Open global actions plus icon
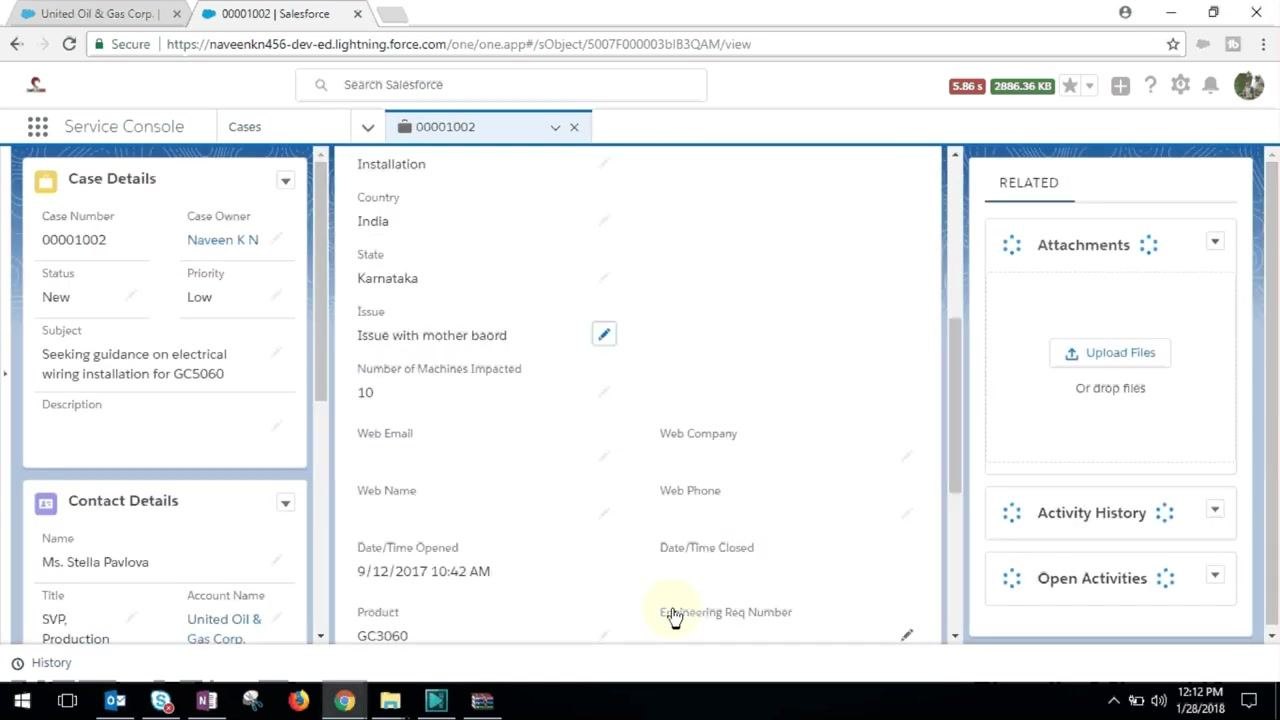This screenshot has width=1280, height=720. [1120, 86]
